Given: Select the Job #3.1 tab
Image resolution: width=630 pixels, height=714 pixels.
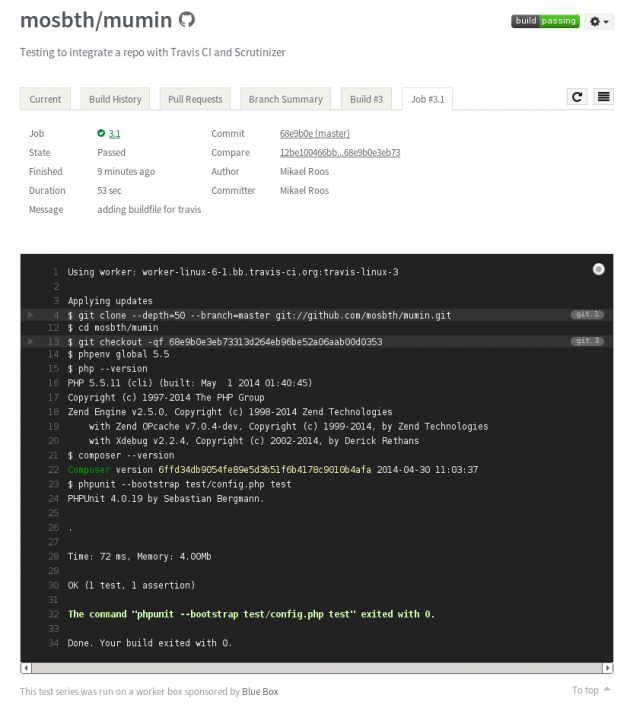Looking at the screenshot, I should tap(427, 99).
